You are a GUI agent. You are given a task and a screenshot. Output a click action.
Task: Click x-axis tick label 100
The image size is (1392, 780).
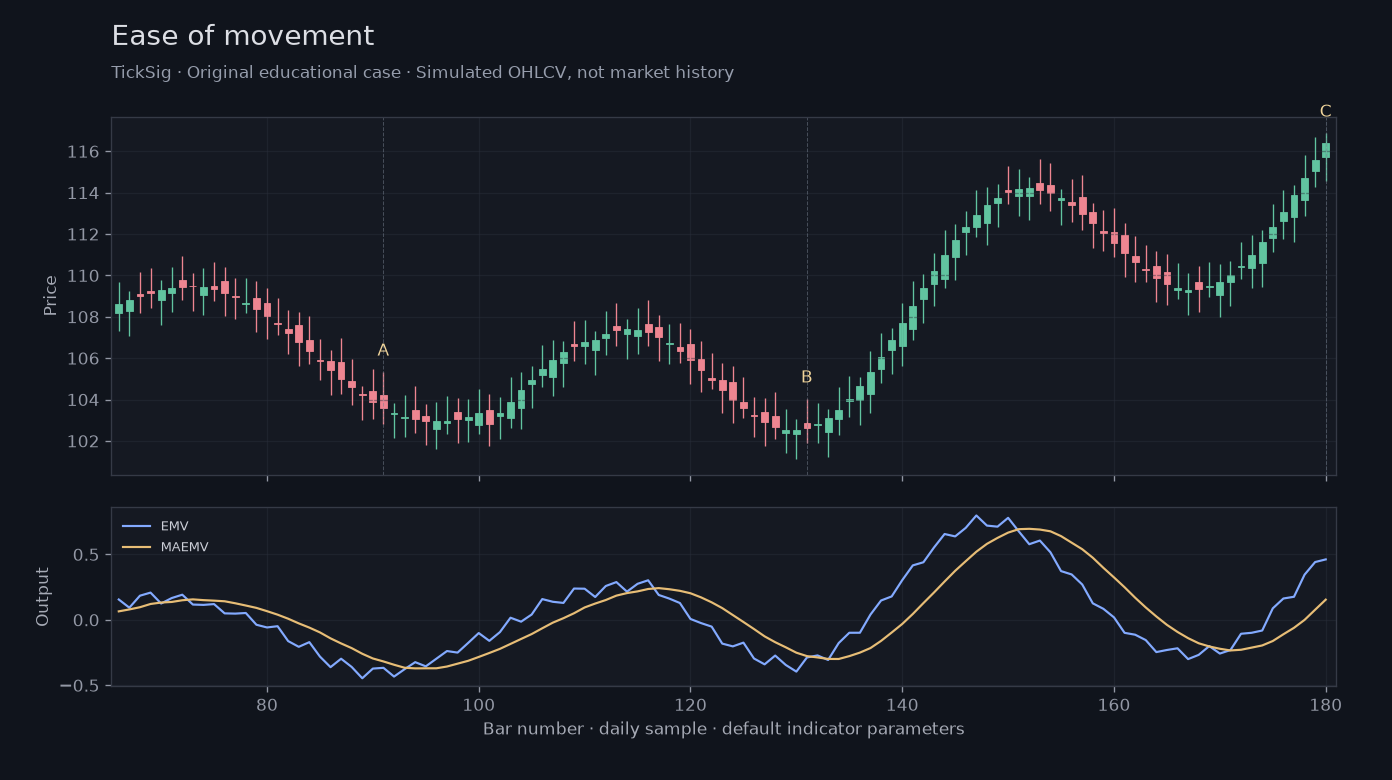pyautogui.click(x=479, y=704)
